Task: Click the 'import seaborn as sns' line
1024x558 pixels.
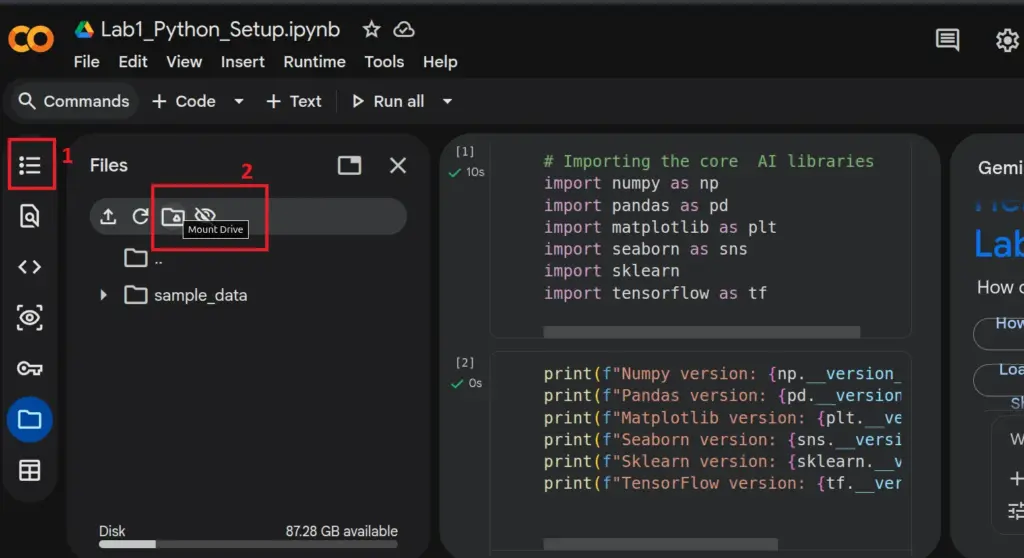Action: point(645,249)
